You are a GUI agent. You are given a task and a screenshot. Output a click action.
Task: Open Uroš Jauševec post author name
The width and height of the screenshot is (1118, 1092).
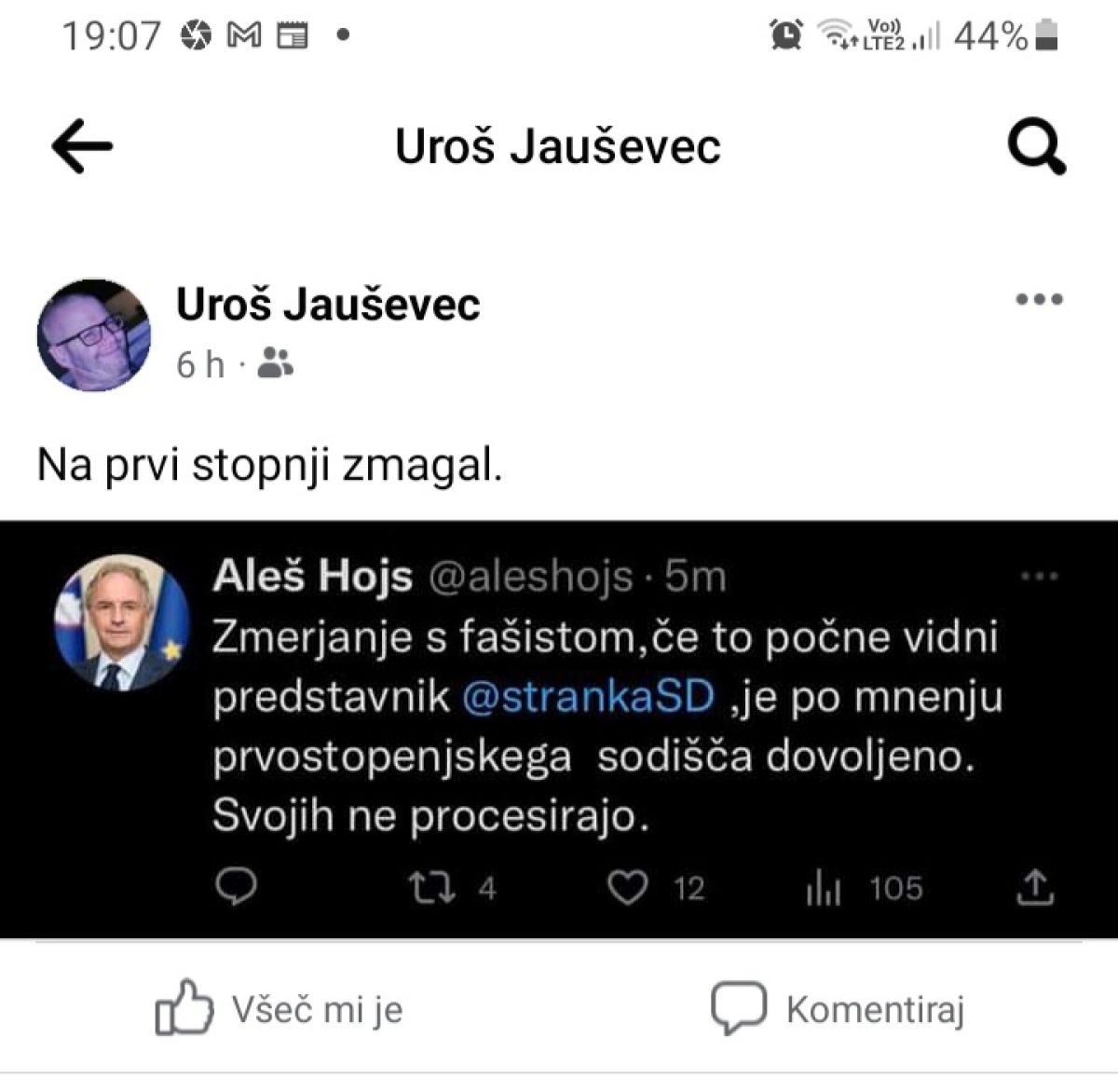click(x=328, y=304)
